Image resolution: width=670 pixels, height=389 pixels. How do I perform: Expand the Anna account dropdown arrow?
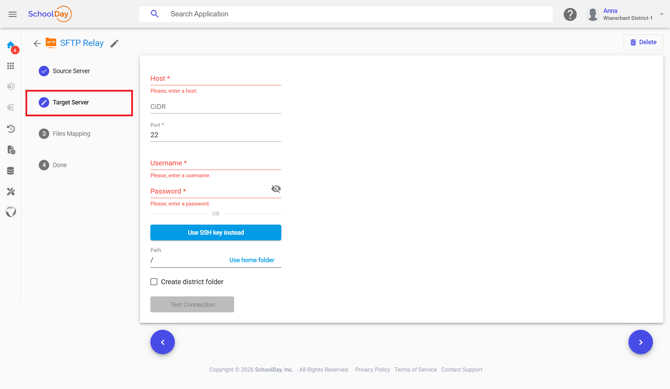pyautogui.click(x=661, y=14)
